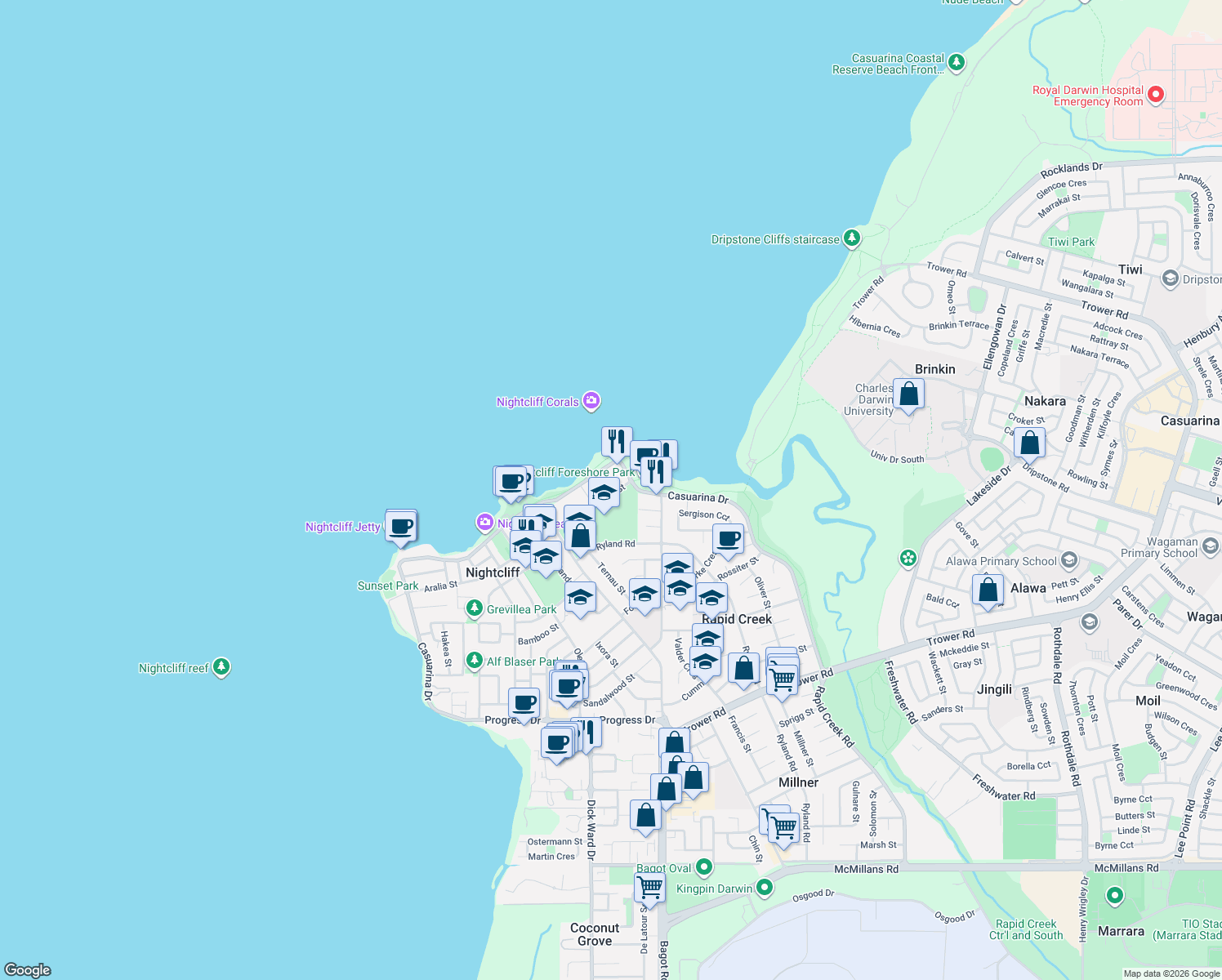Select the Kingpin Darwin green marker

pos(765,887)
